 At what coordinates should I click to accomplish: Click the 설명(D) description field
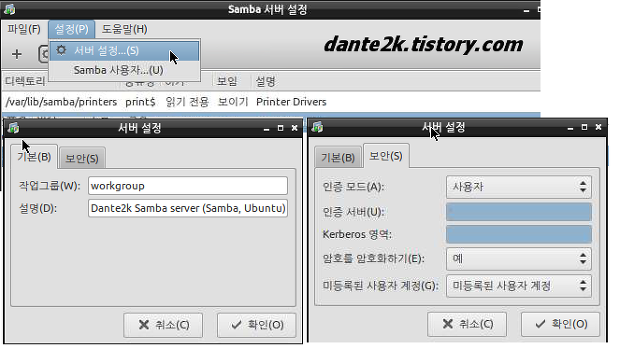pyautogui.click(x=188, y=208)
